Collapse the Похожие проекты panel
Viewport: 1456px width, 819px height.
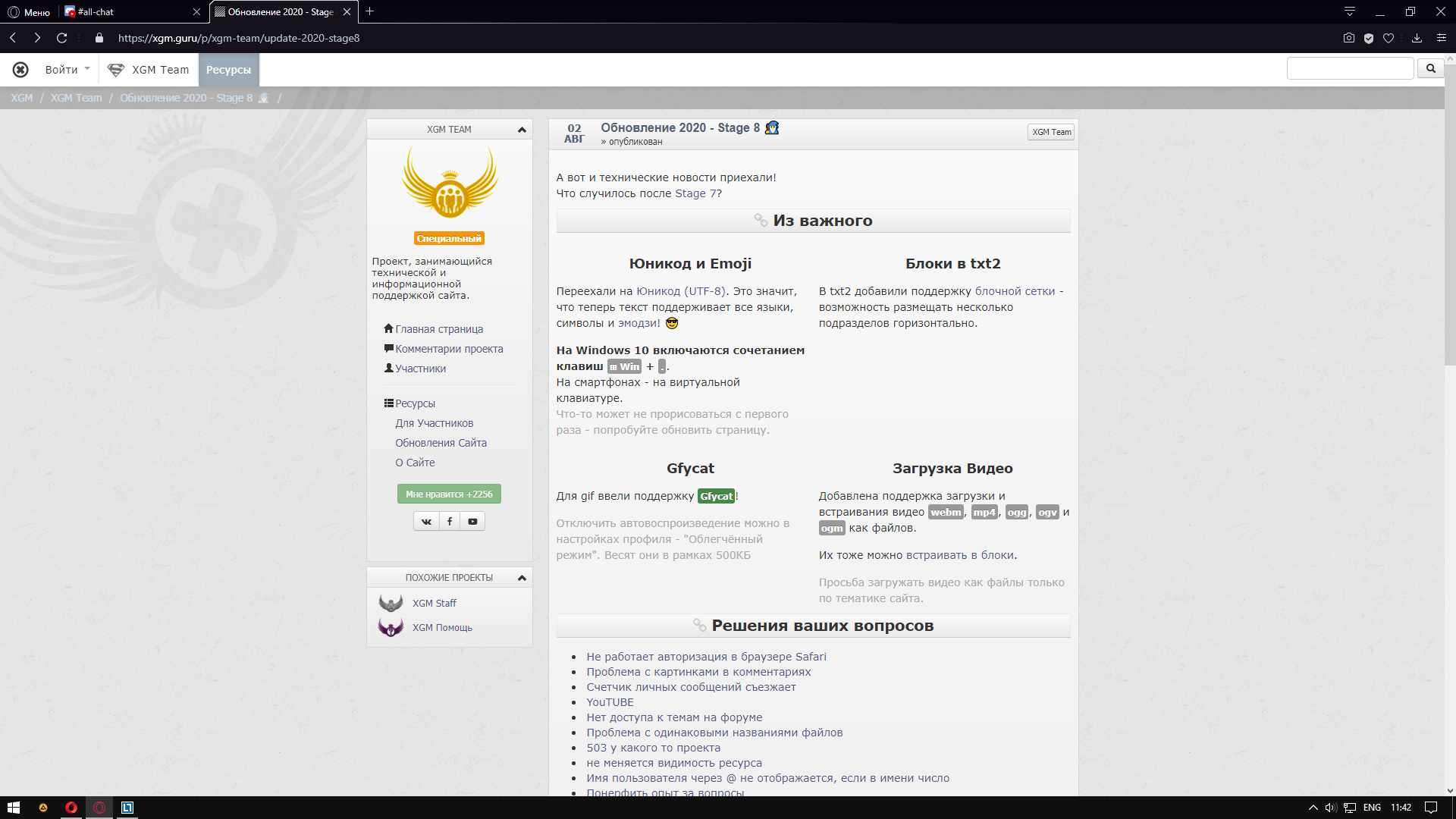pyautogui.click(x=522, y=578)
